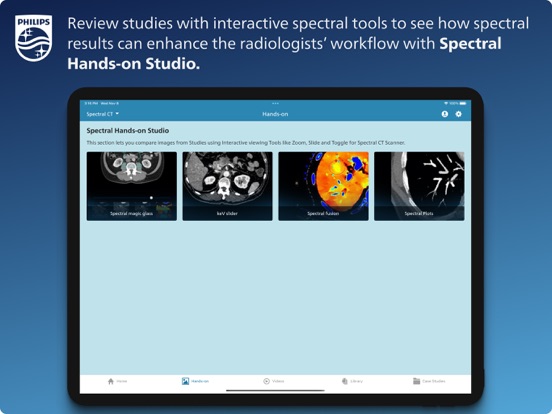
Task: Click the Philips shield logo
Action: (x=33, y=38)
